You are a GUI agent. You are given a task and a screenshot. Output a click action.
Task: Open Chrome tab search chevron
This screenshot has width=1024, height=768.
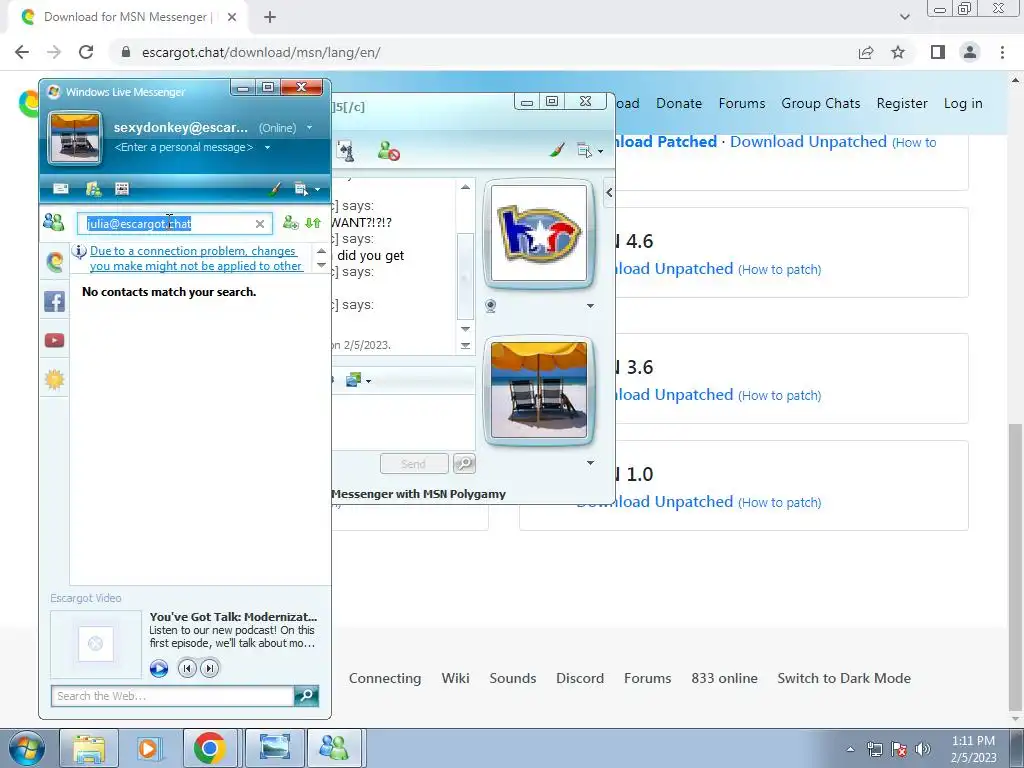[904, 17]
